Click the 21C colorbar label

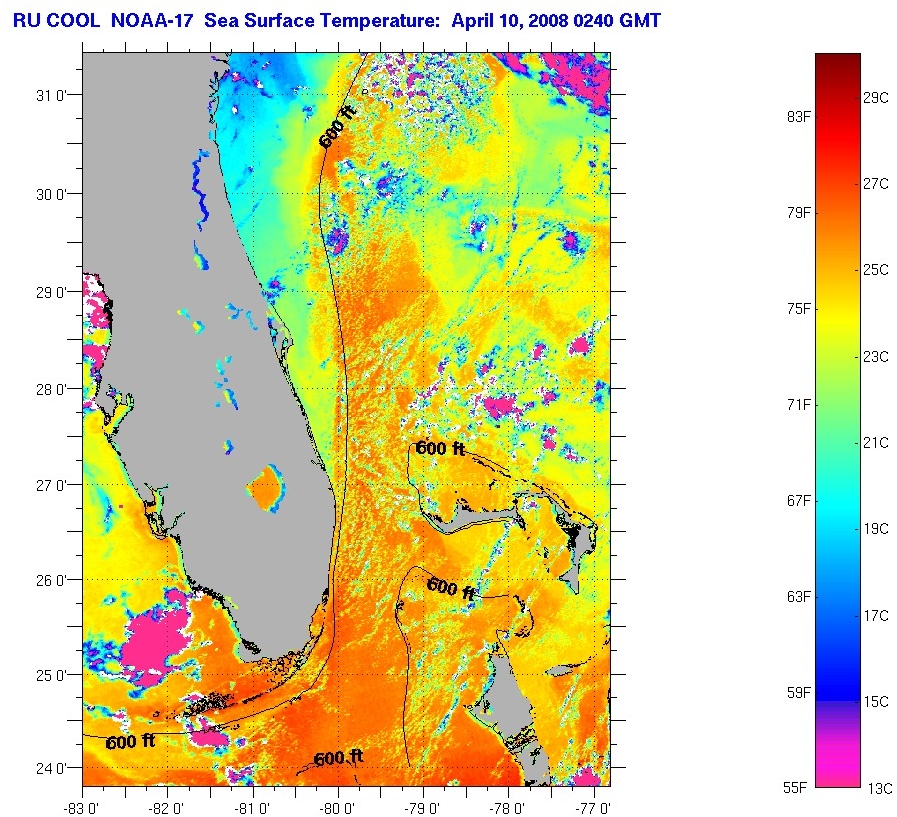tap(876, 443)
